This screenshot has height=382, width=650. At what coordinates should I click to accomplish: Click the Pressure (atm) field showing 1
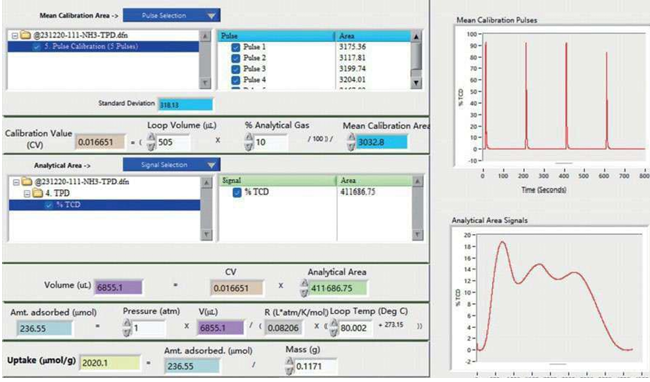(148, 328)
